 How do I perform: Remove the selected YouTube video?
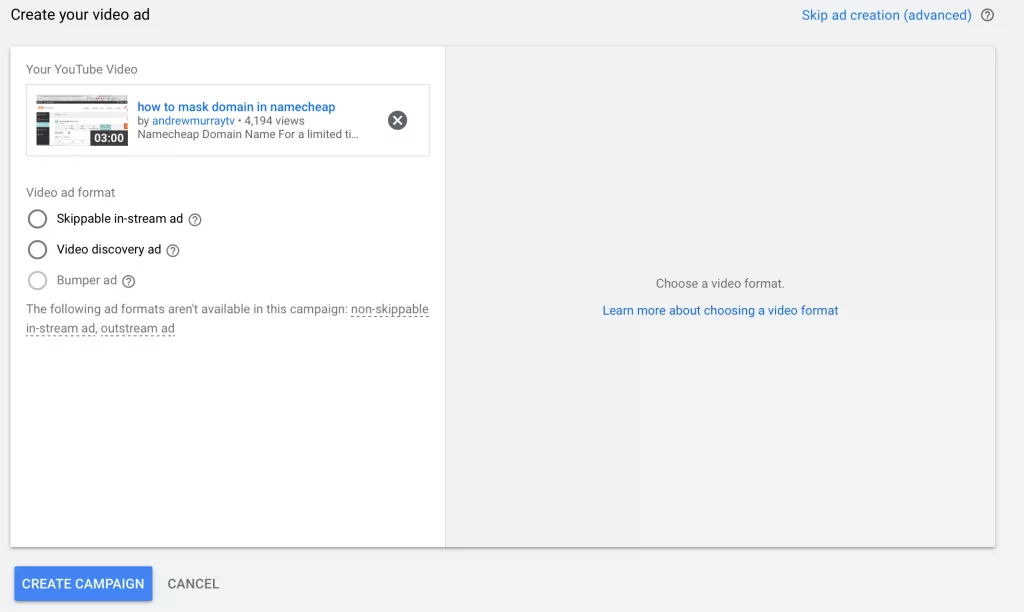tap(397, 120)
